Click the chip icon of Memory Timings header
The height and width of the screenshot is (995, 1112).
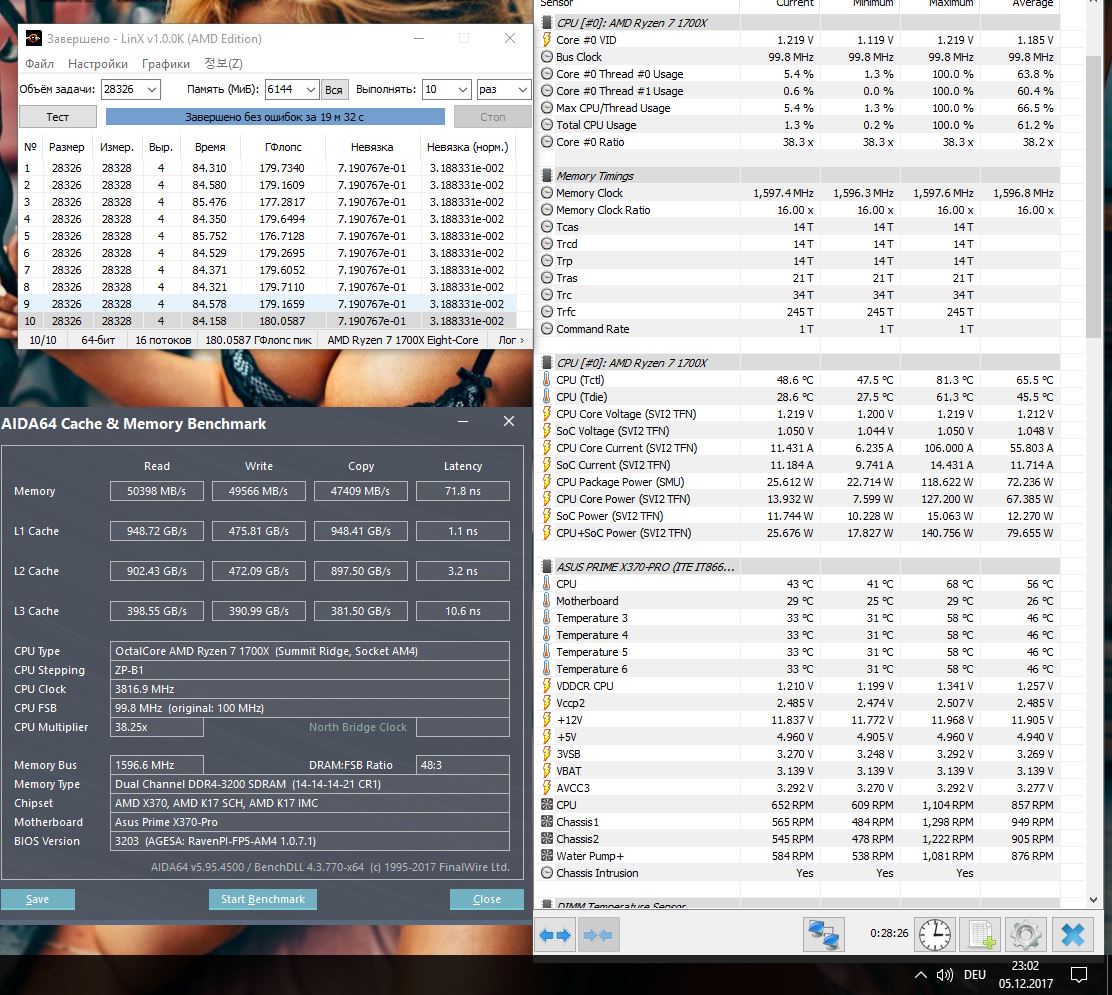[x=547, y=176]
